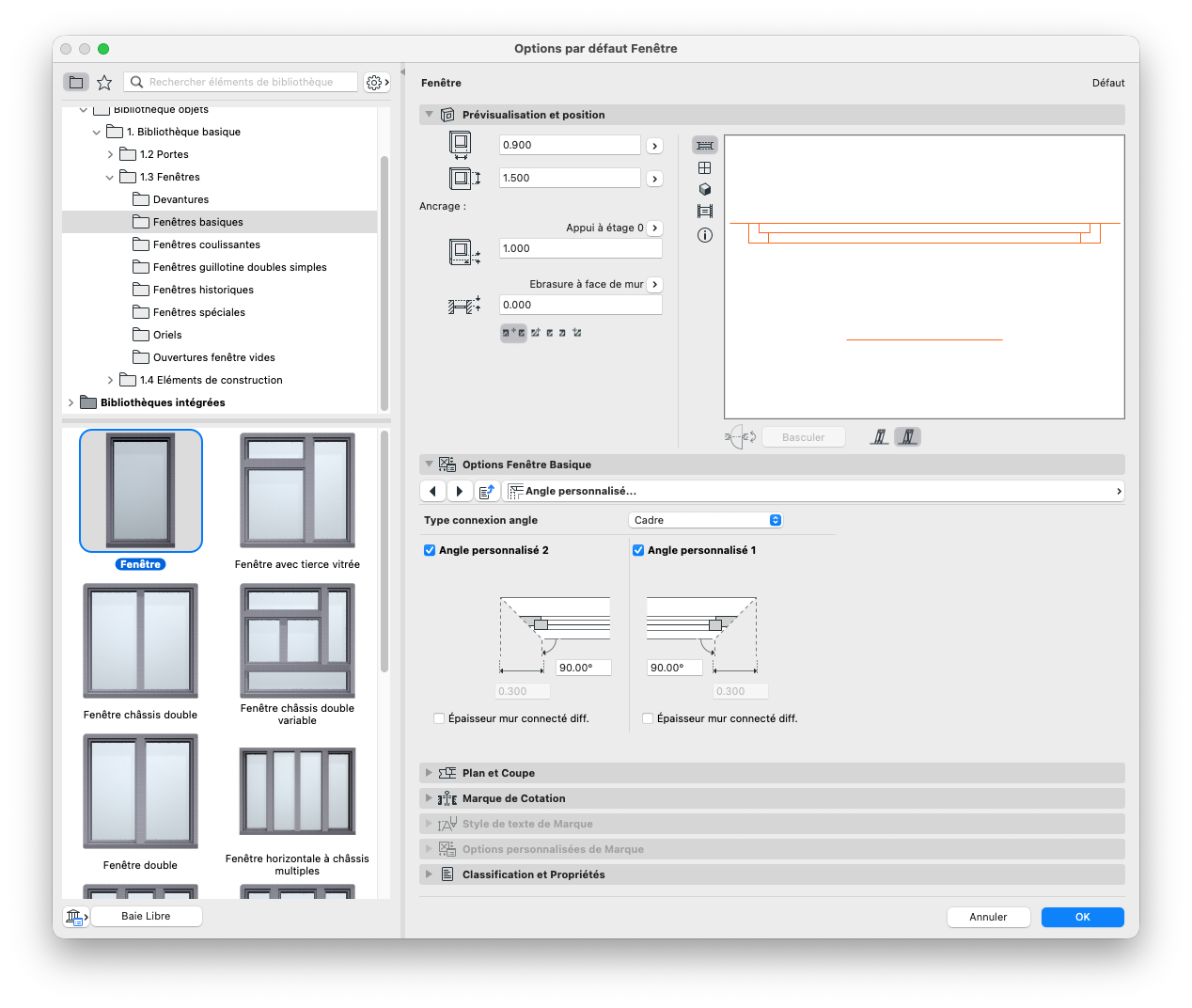Click the last reveal anchor icon in the row
This screenshot has width=1192, height=1008.
[x=577, y=333]
